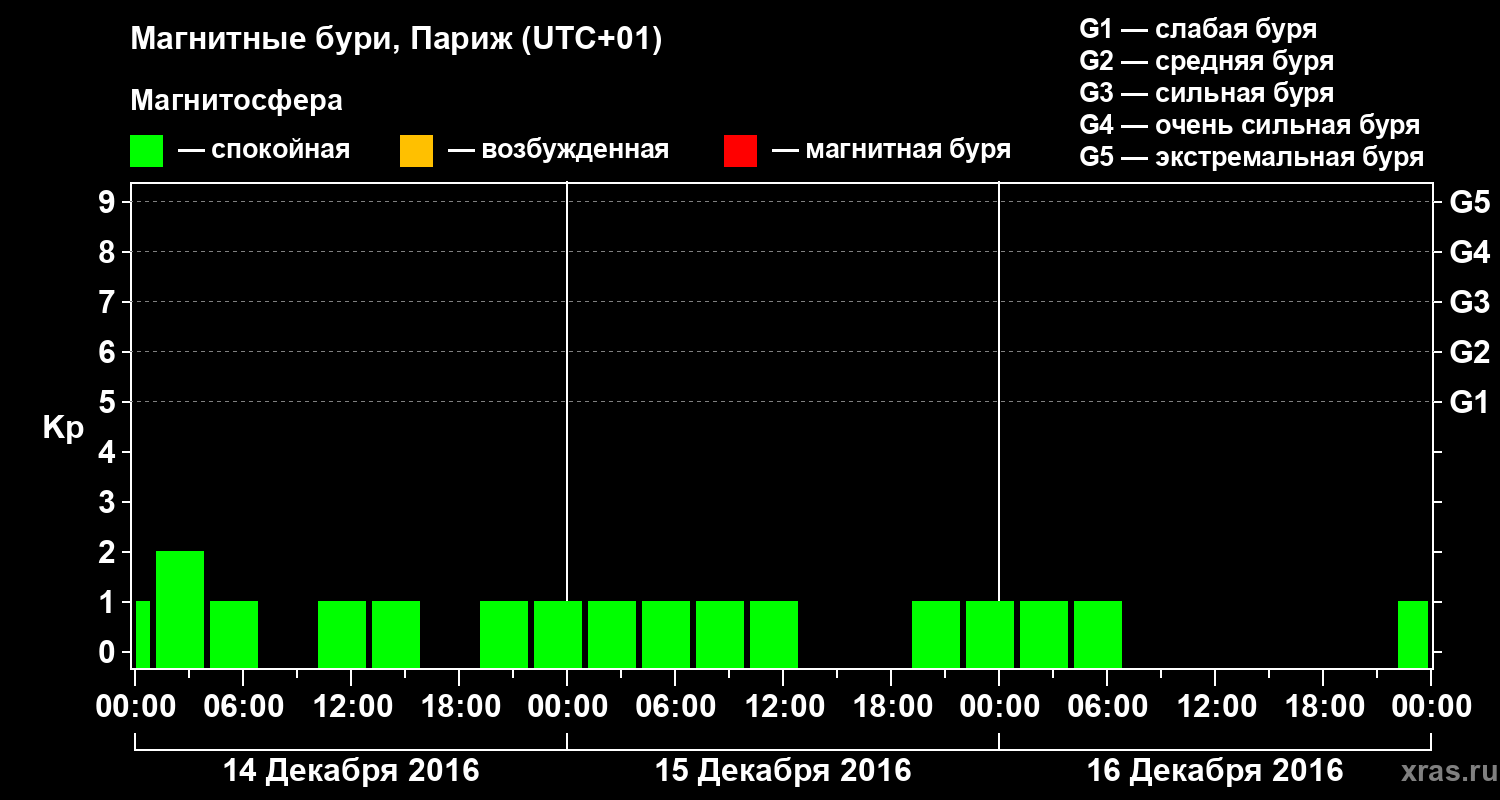Click the right-axis 'G3' storm level label
Image resolution: width=1500 pixels, height=800 pixels.
(1470, 303)
